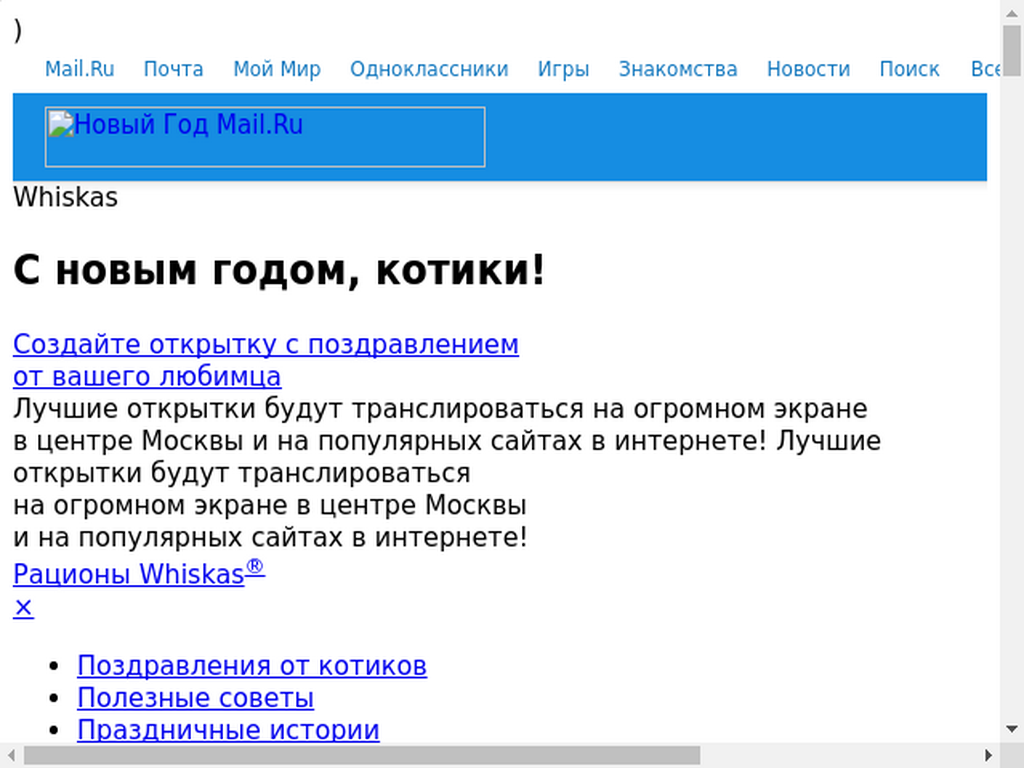This screenshot has width=1024, height=768.
Task: Click the horizontal scrollbar left arrow
Action: coord(12,756)
